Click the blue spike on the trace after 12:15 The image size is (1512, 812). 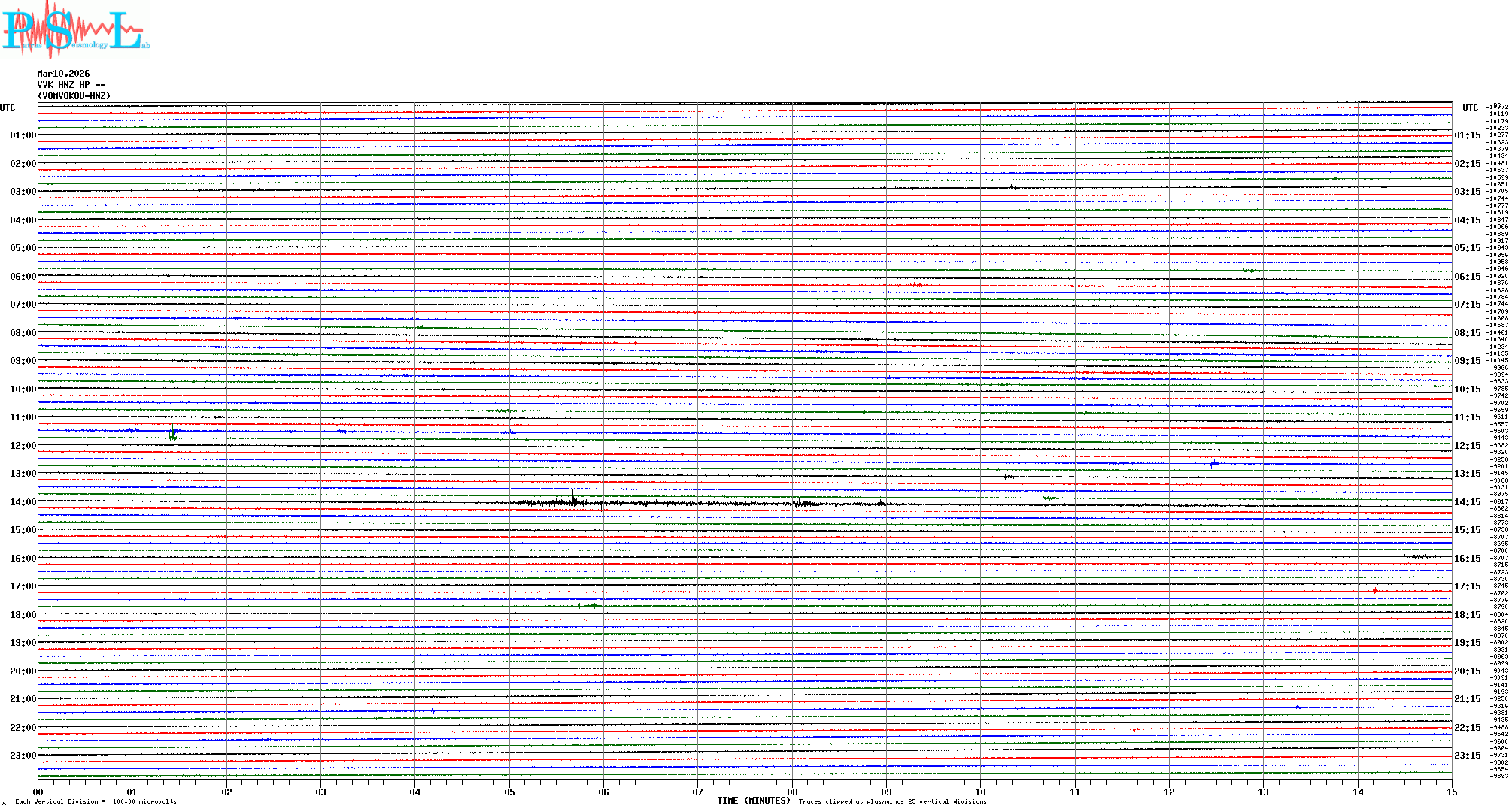[x=1214, y=464]
